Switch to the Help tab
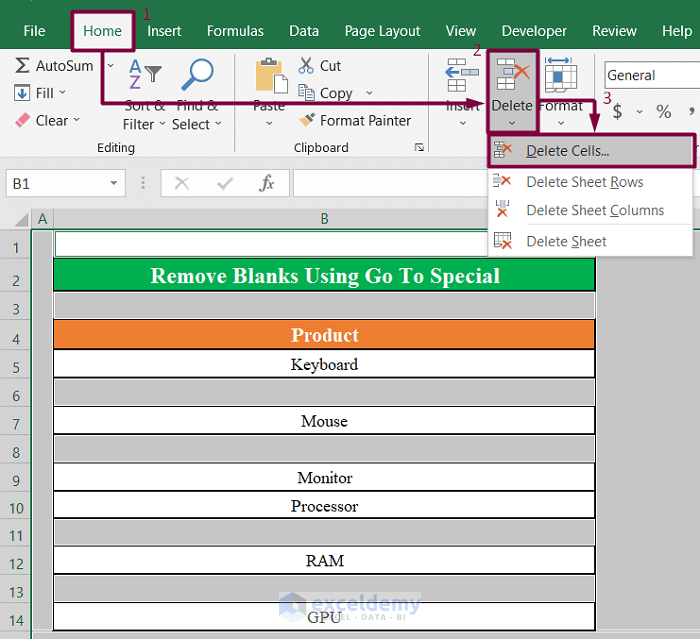The height and width of the screenshot is (639, 700). pos(677,31)
